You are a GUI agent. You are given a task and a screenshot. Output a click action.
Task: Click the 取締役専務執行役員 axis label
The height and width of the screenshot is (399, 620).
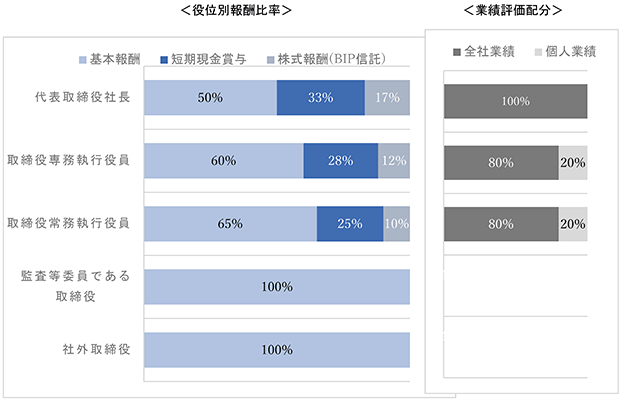click(x=68, y=160)
